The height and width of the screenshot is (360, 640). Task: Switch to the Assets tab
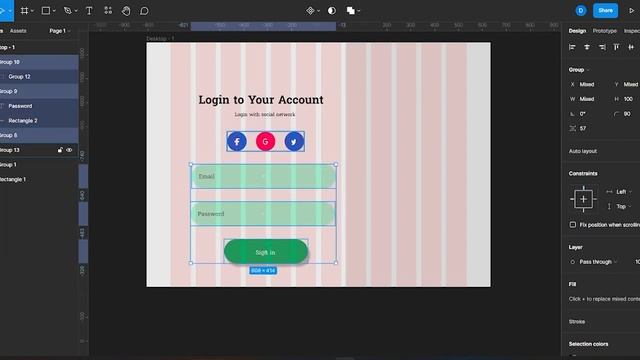tap(18, 31)
